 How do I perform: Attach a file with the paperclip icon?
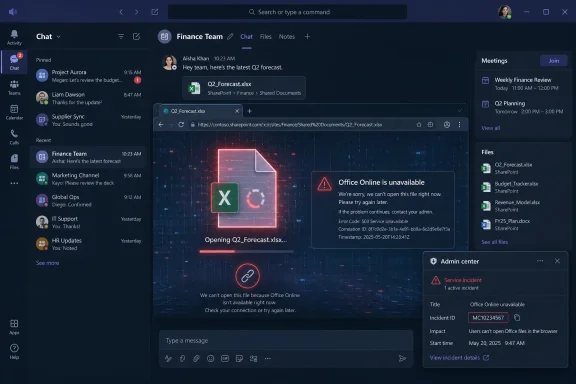click(x=196, y=358)
